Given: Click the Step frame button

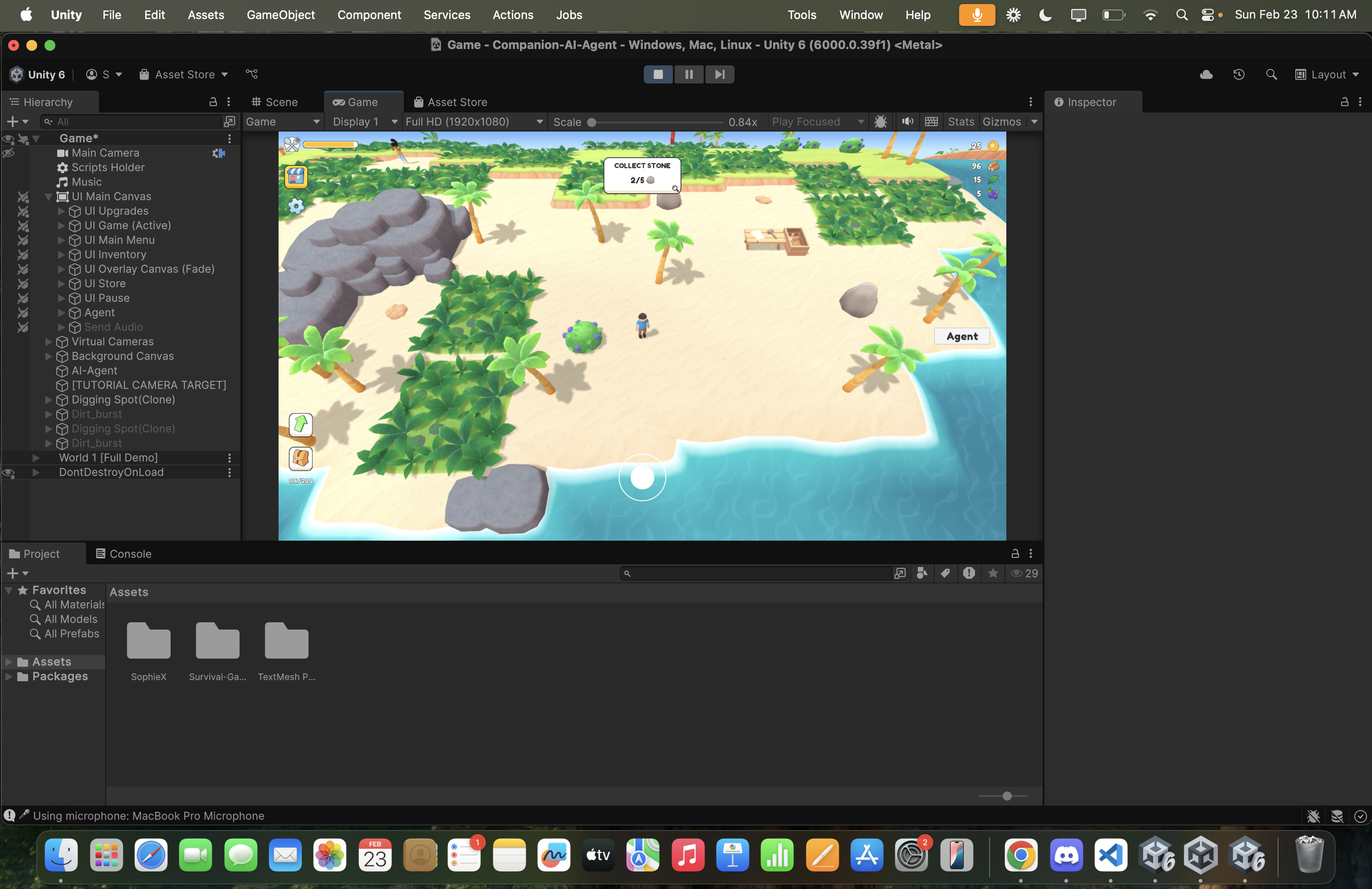Looking at the screenshot, I should [x=720, y=74].
